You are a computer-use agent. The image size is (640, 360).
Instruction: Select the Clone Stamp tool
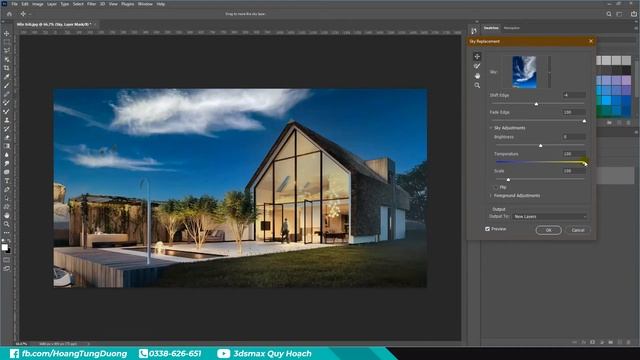7,120
